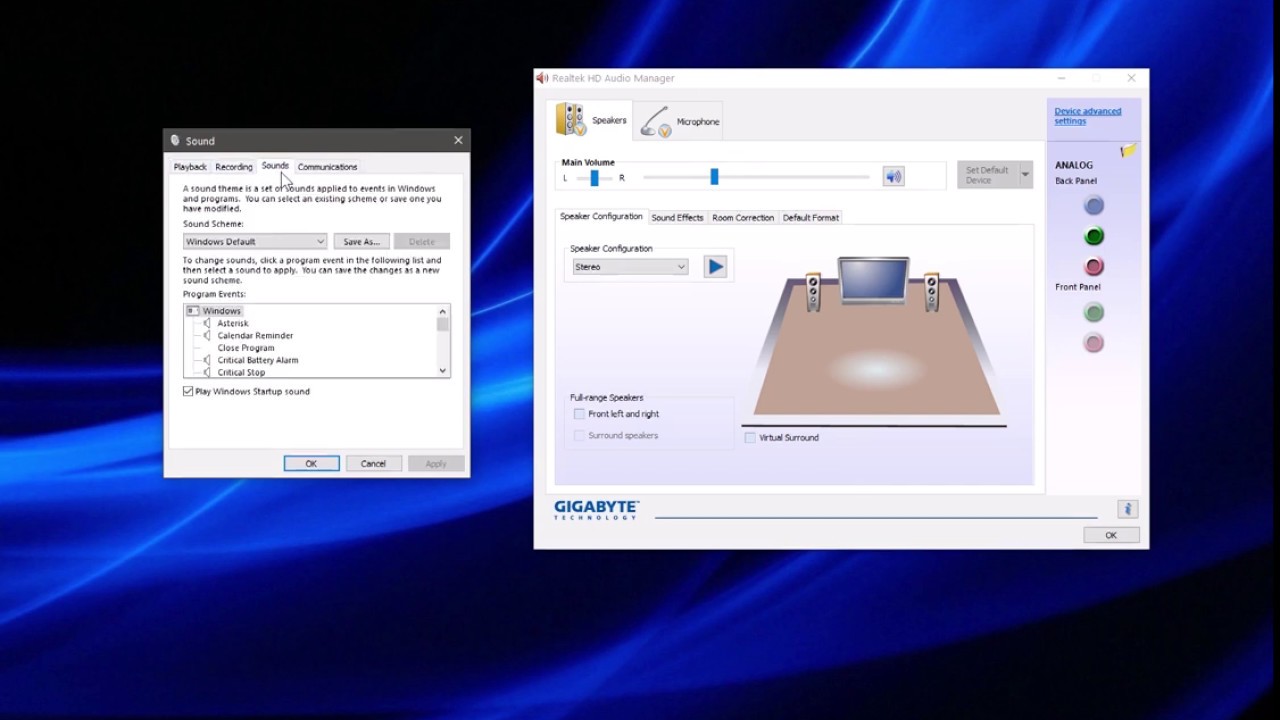Viewport: 1280px width, 720px height.
Task: Open the Microphone device tab in Realtek
Action: (x=679, y=121)
